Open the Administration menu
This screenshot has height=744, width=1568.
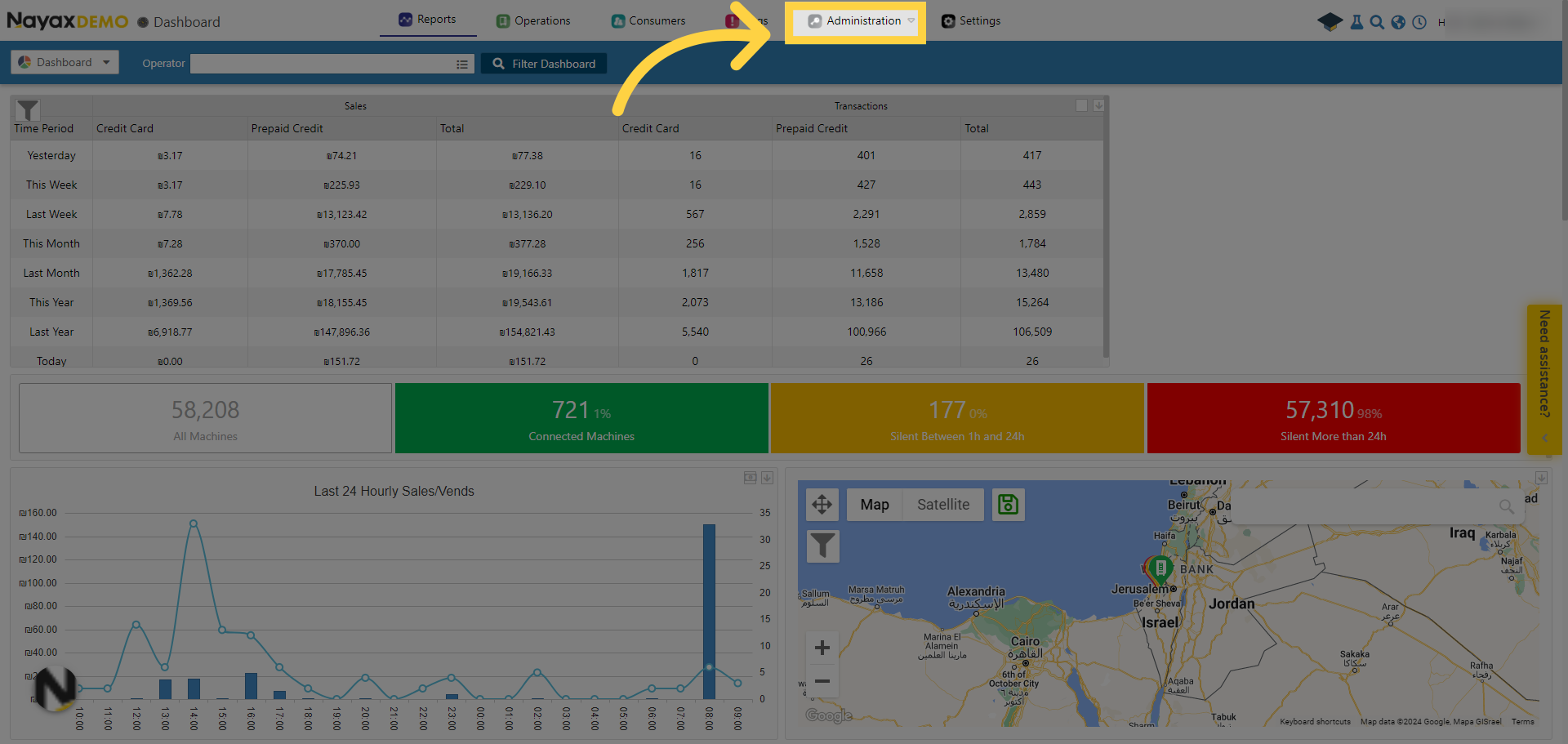854,21
